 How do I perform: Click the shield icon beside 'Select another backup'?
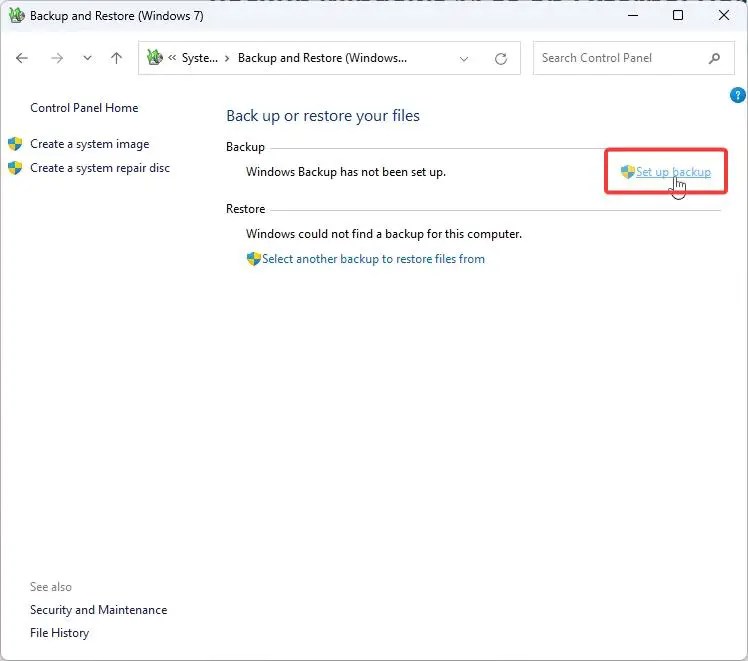pyautogui.click(x=254, y=258)
